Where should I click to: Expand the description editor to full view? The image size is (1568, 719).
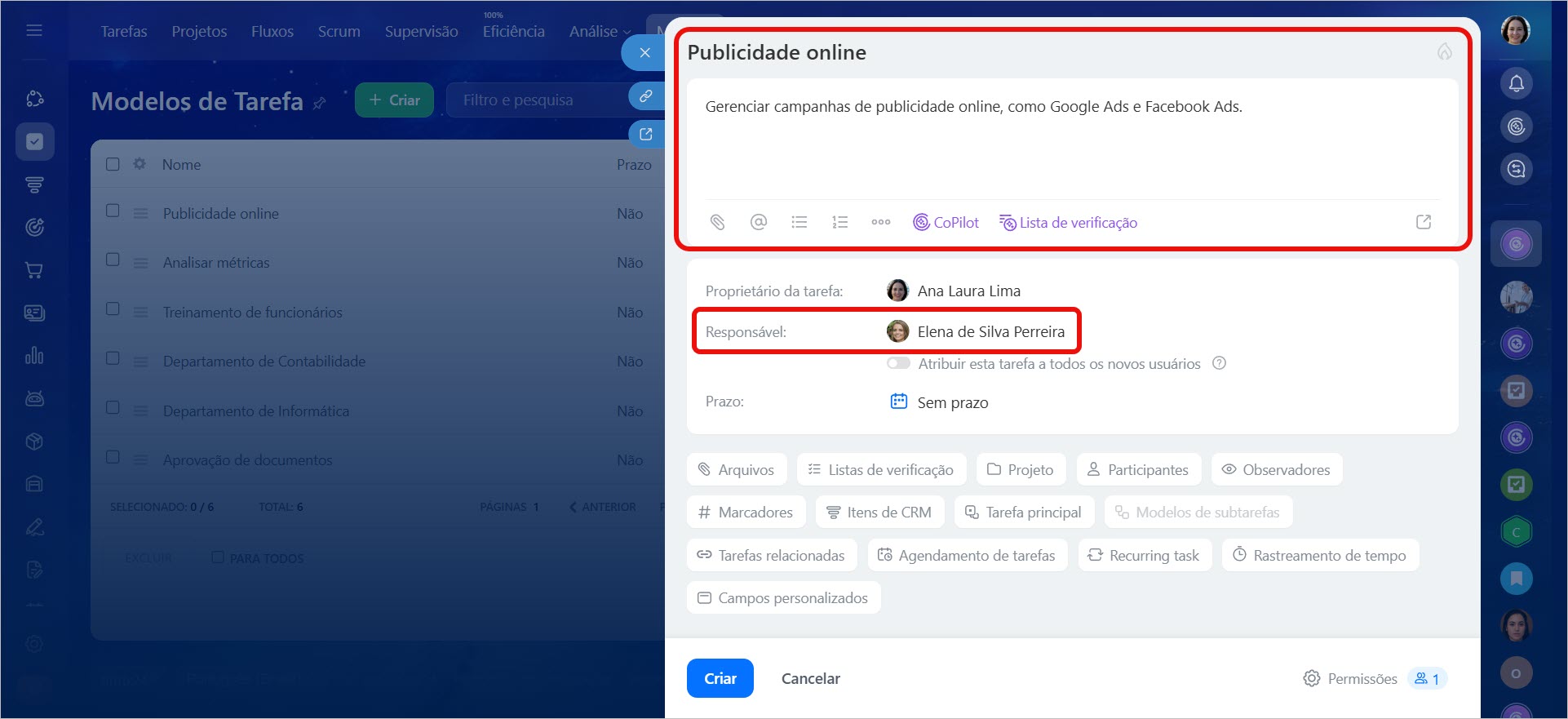click(1423, 222)
